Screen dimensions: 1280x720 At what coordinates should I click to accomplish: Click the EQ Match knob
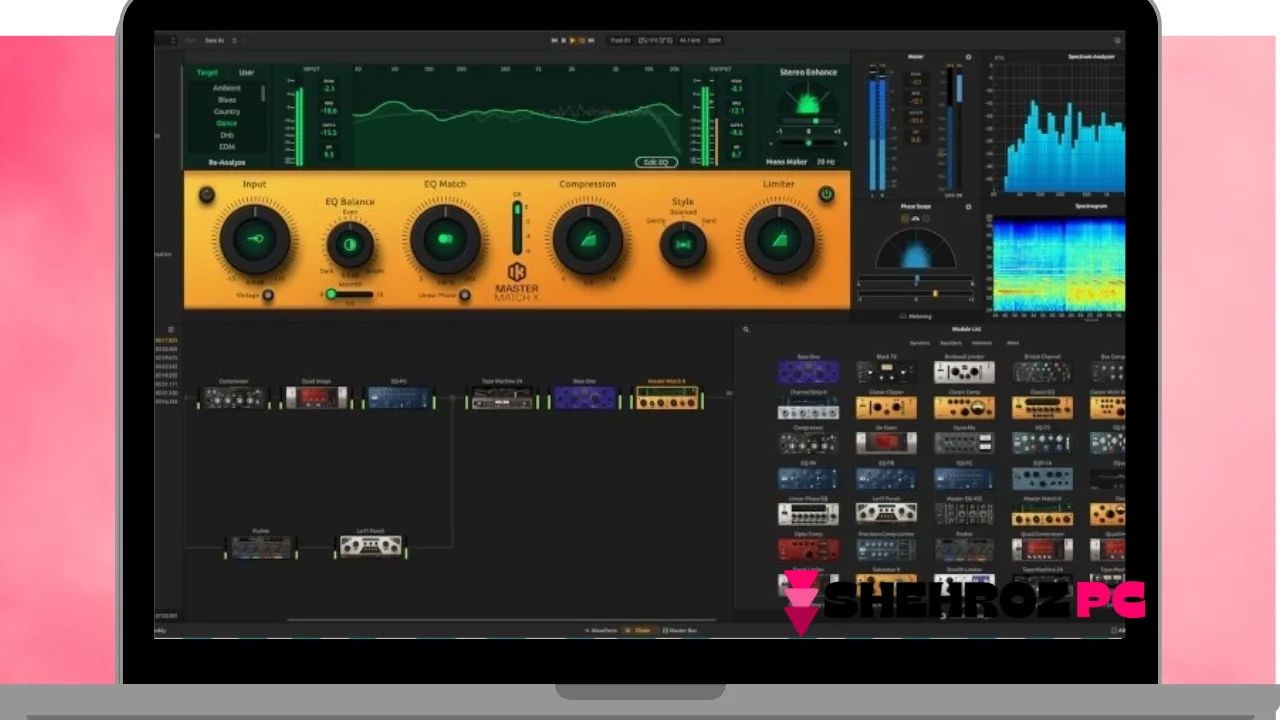coord(445,239)
